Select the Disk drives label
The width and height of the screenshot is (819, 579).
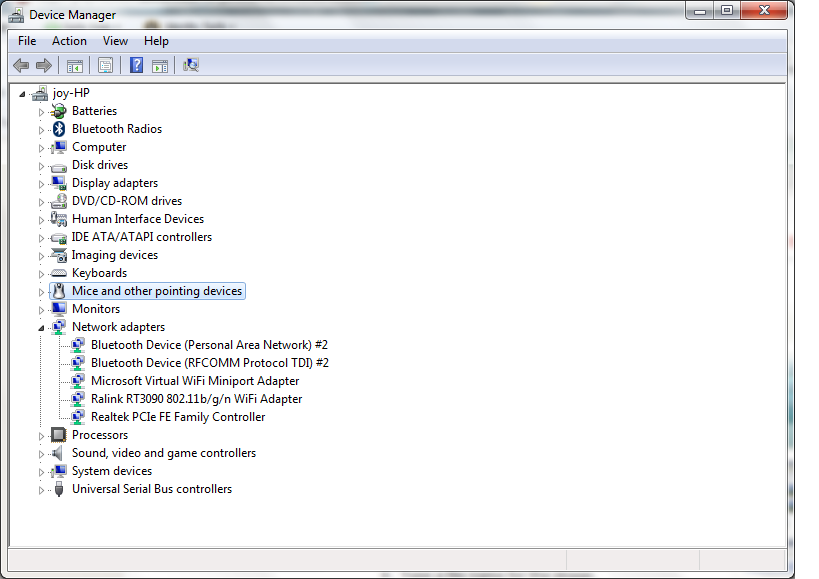click(x=100, y=165)
